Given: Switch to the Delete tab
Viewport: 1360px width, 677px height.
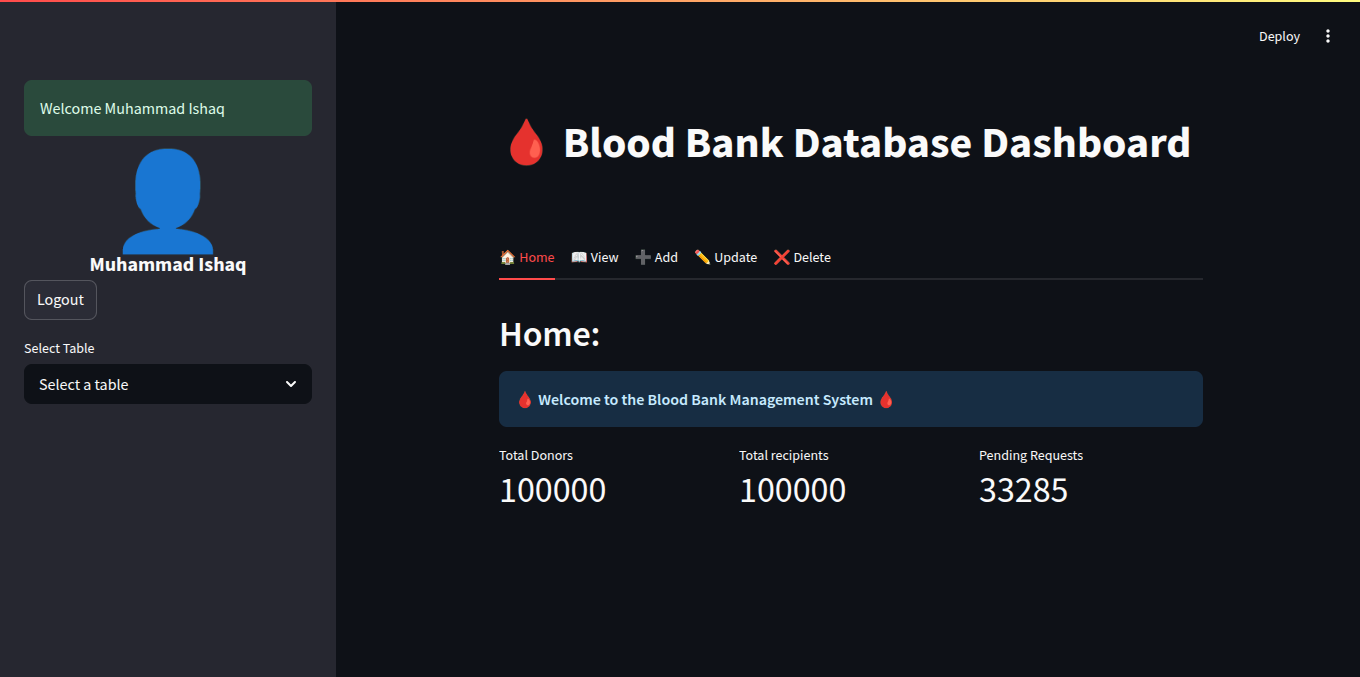Looking at the screenshot, I should coord(802,257).
